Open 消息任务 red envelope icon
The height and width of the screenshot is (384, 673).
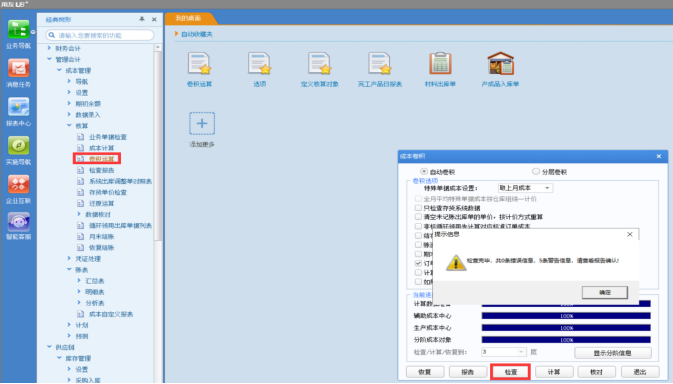18,68
